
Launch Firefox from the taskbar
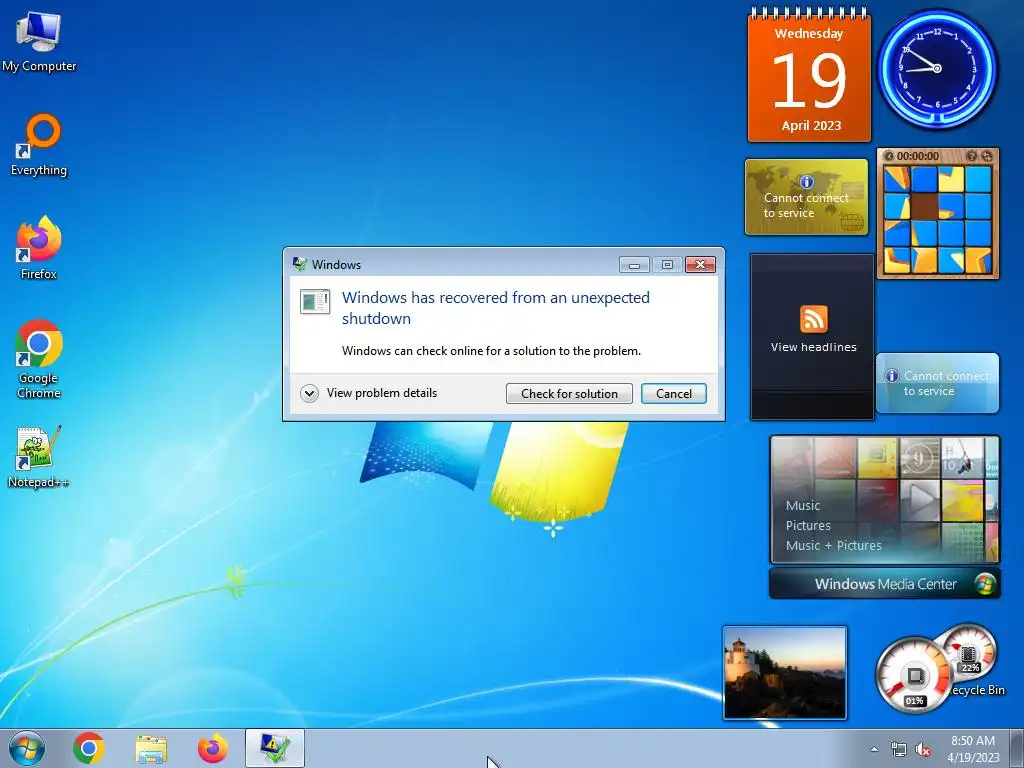213,748
